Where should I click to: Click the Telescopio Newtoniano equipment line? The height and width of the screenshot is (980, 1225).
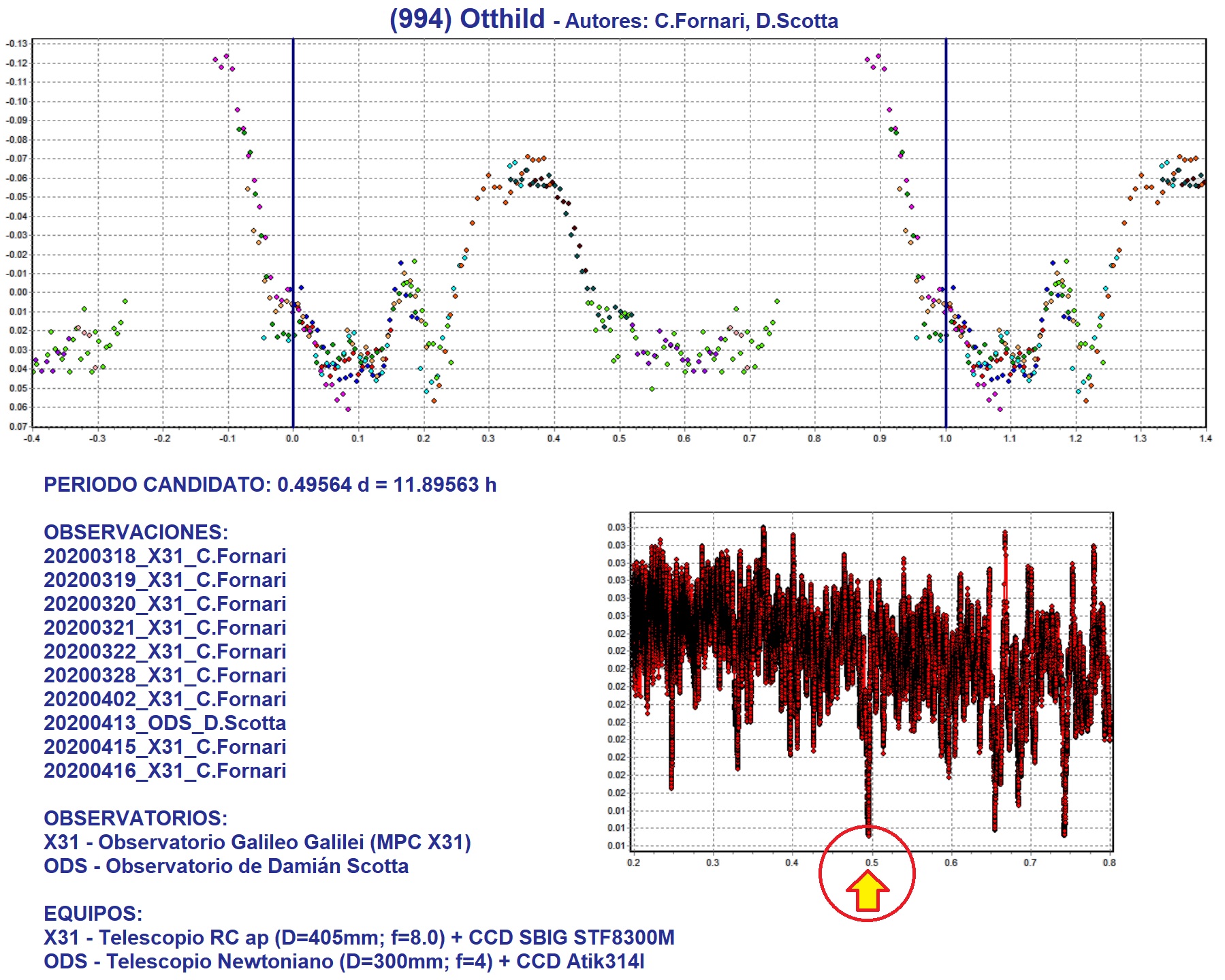pos(344,962)
